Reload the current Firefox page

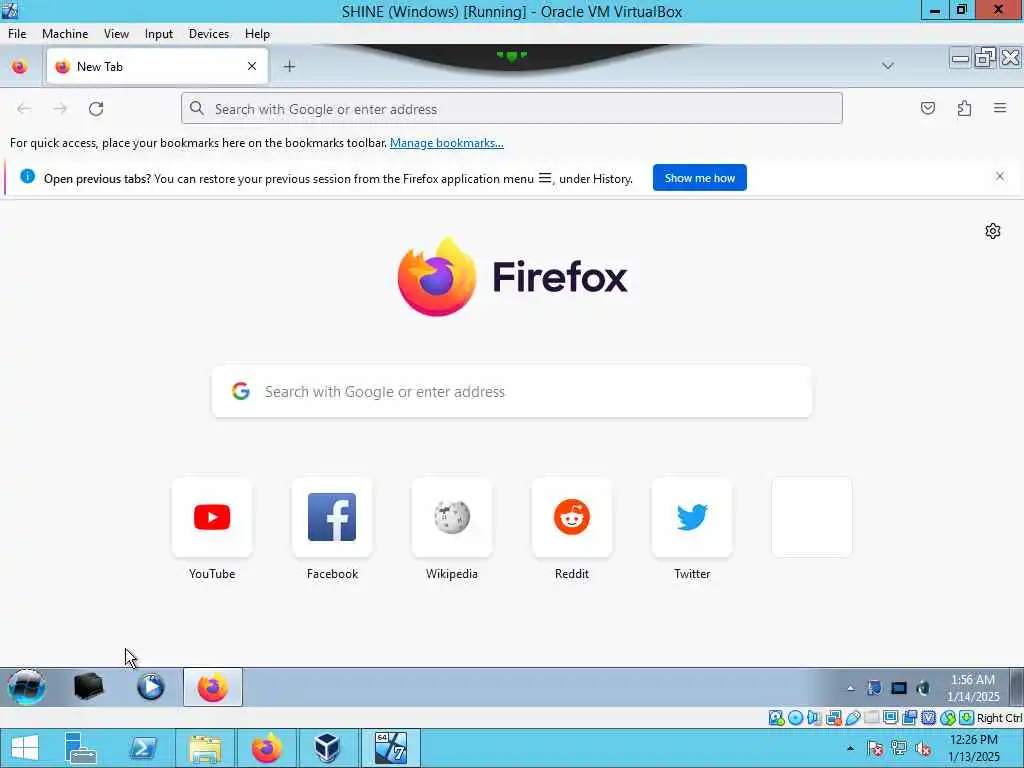[96, 108]
